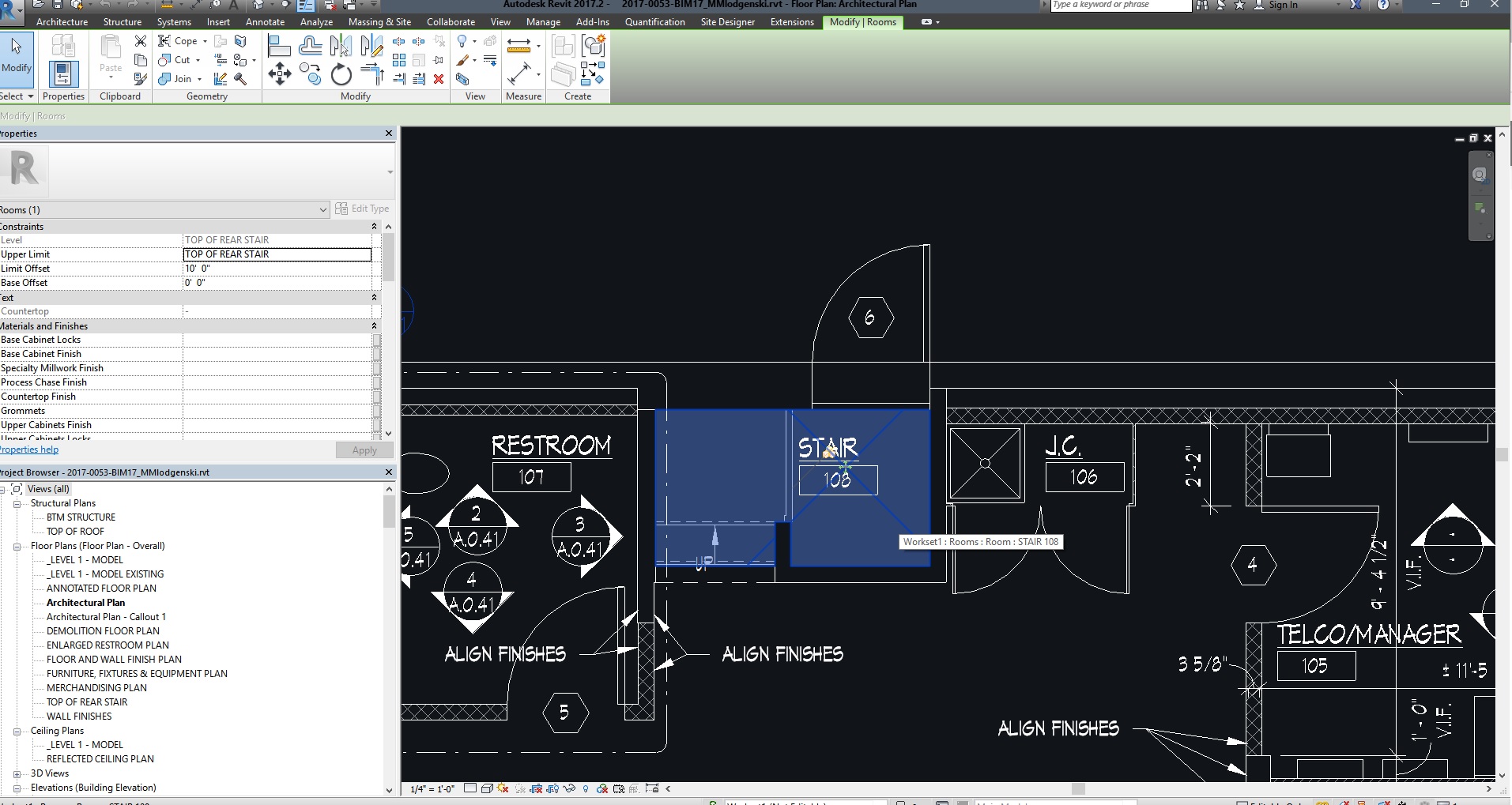Viewport: 1512px width, 805px height.
Task: Open the Quantification ribbon tab
Action: coord(654,22)
